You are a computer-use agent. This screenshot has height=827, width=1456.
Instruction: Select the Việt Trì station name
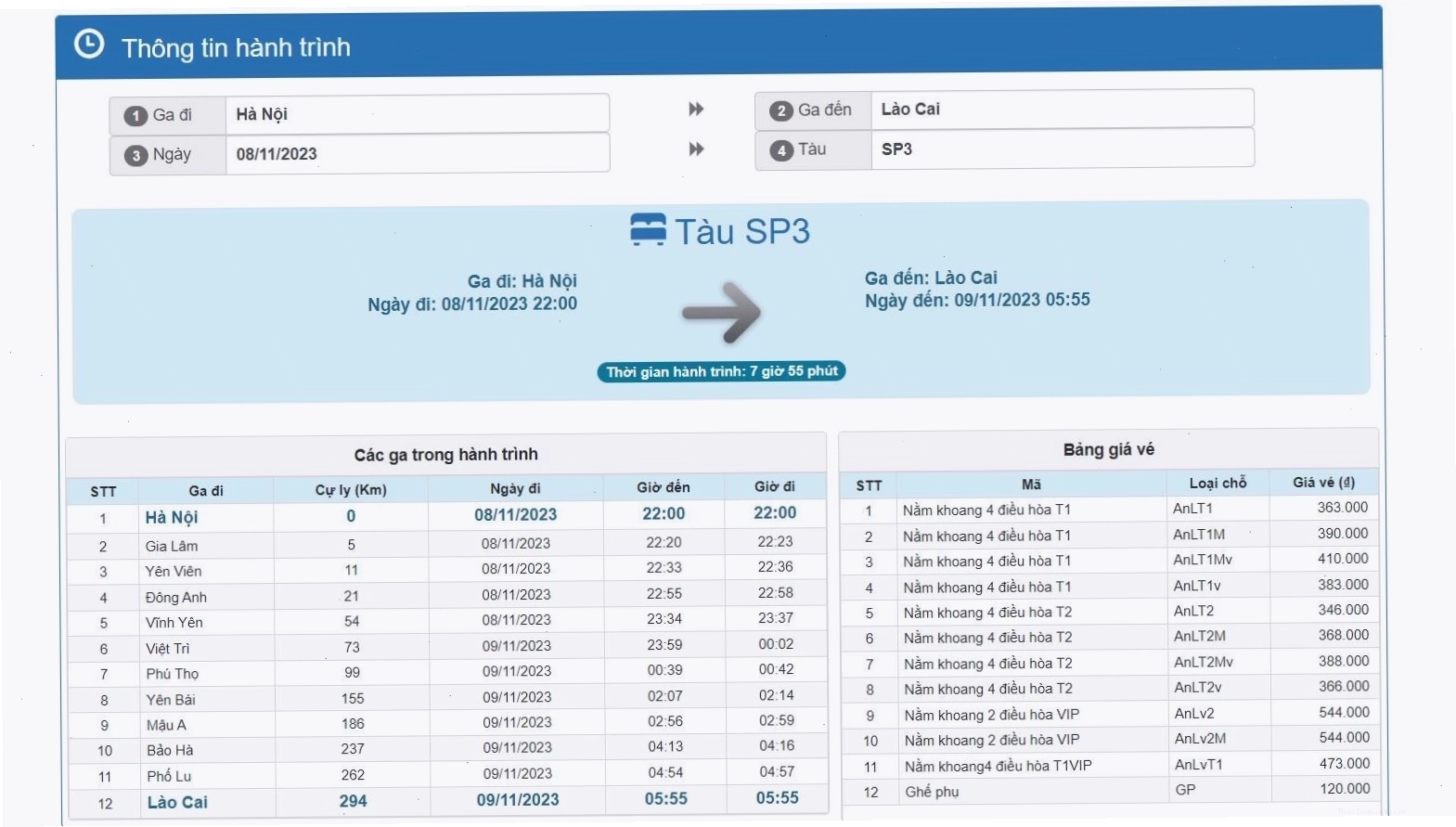(x=168, y=648)
